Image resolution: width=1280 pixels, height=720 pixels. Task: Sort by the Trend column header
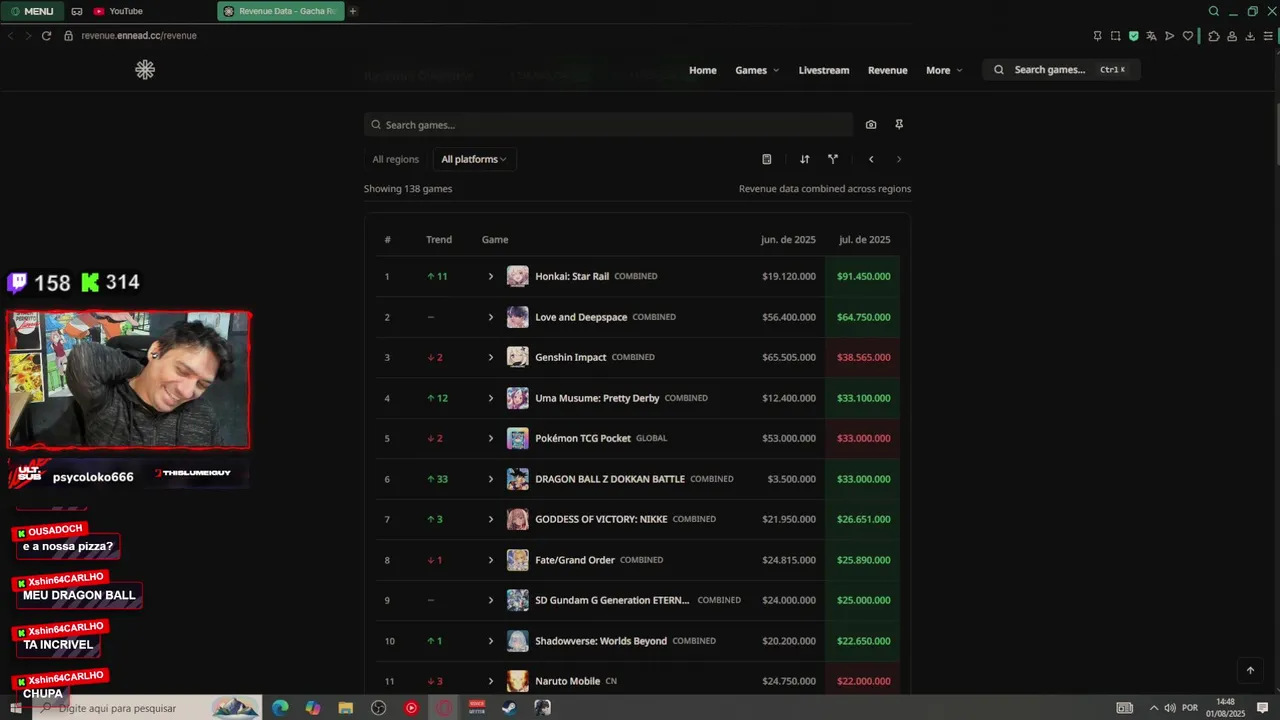click(439, 240)
